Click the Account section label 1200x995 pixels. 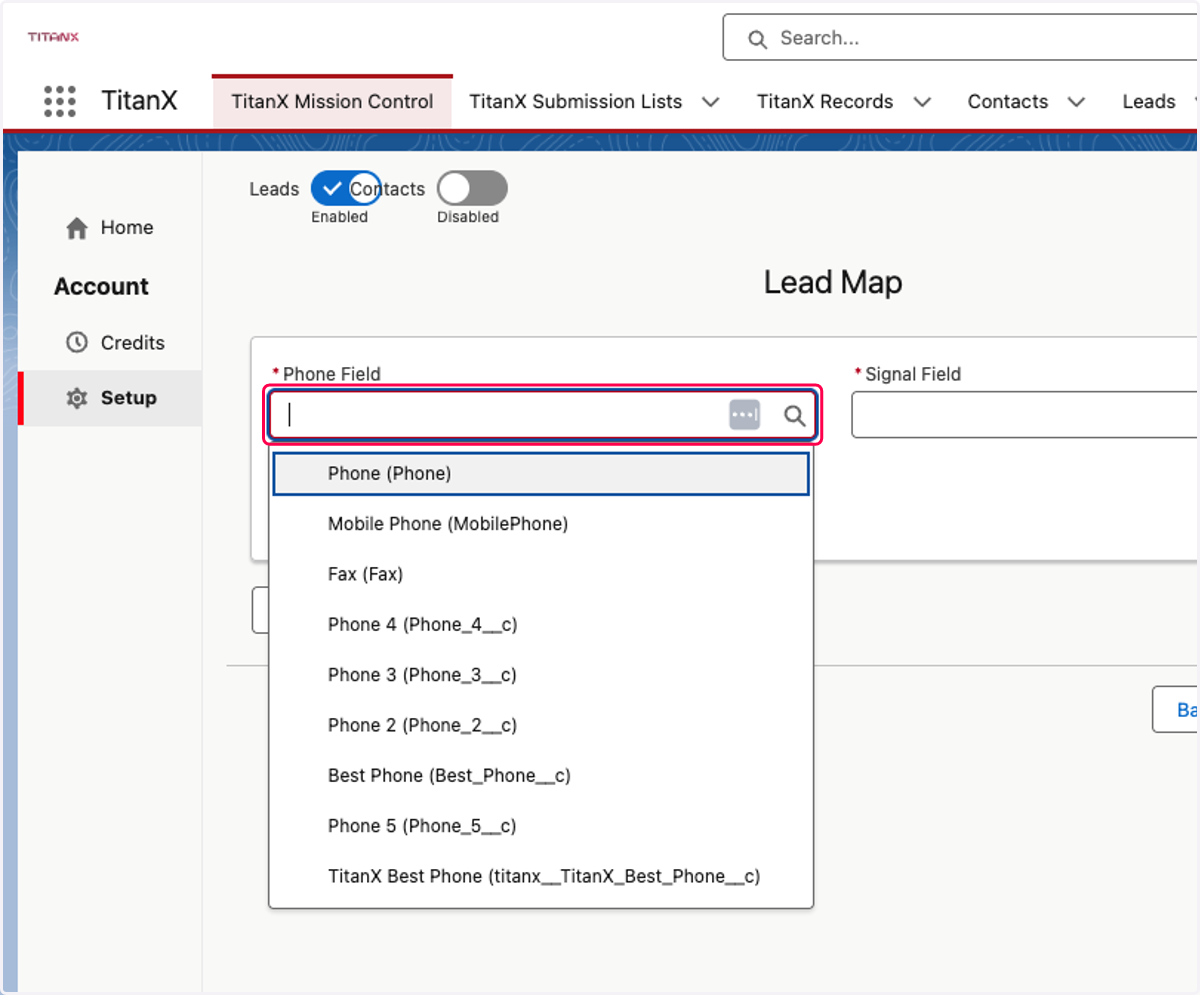pos(101,286)
